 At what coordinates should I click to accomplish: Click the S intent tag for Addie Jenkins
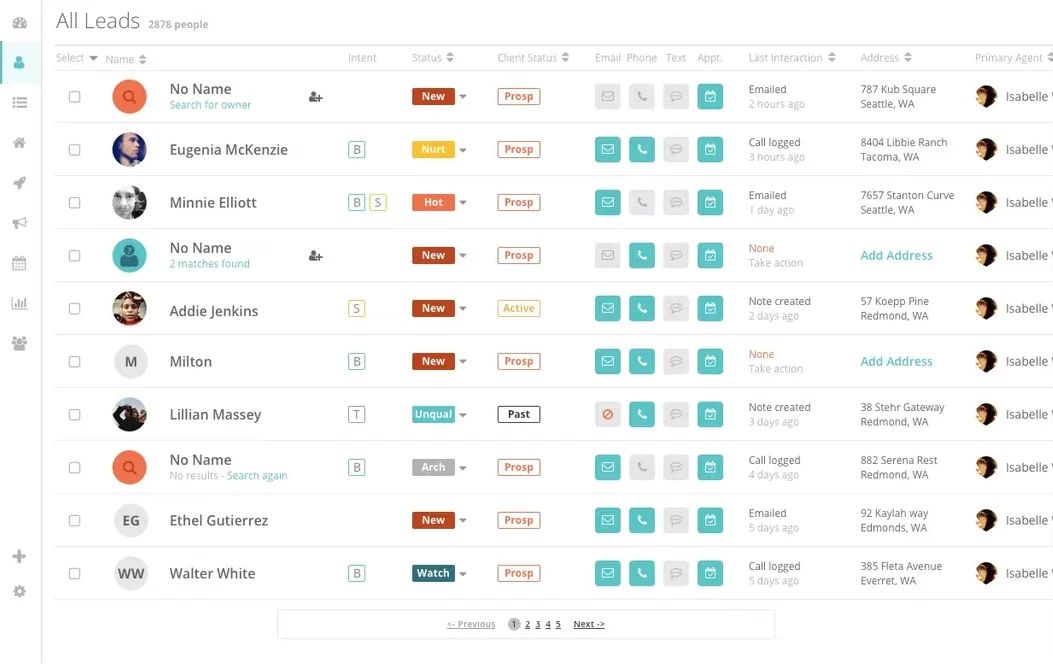tap(357, 308)
